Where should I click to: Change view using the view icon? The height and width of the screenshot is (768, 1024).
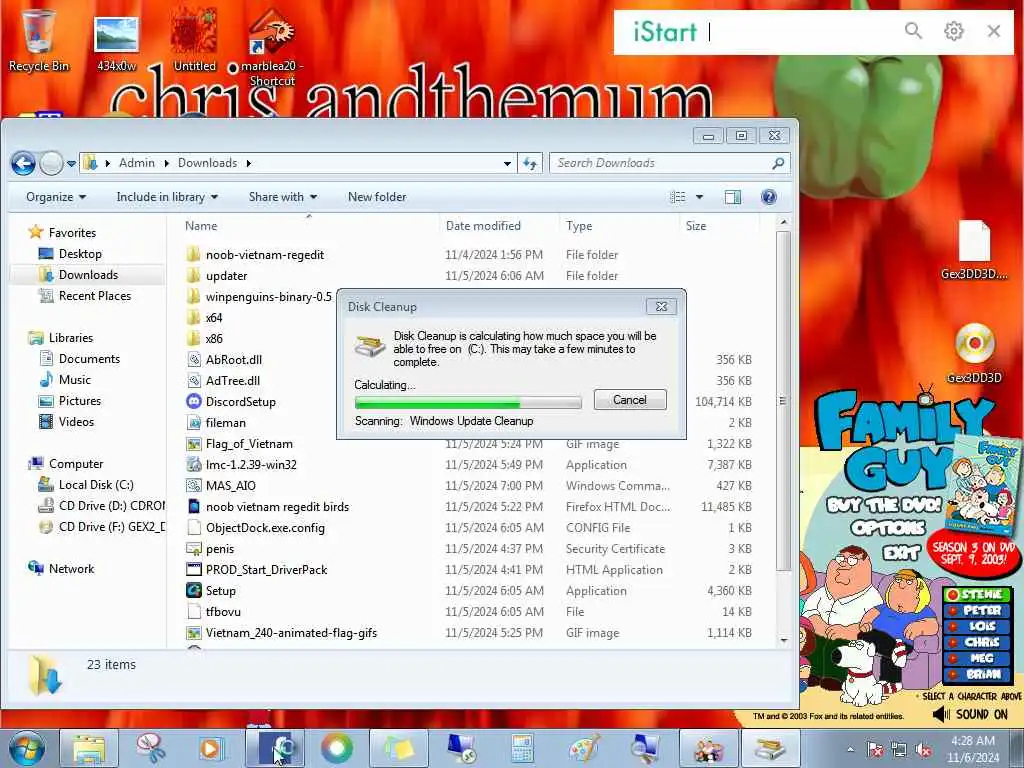pos(678,197)
